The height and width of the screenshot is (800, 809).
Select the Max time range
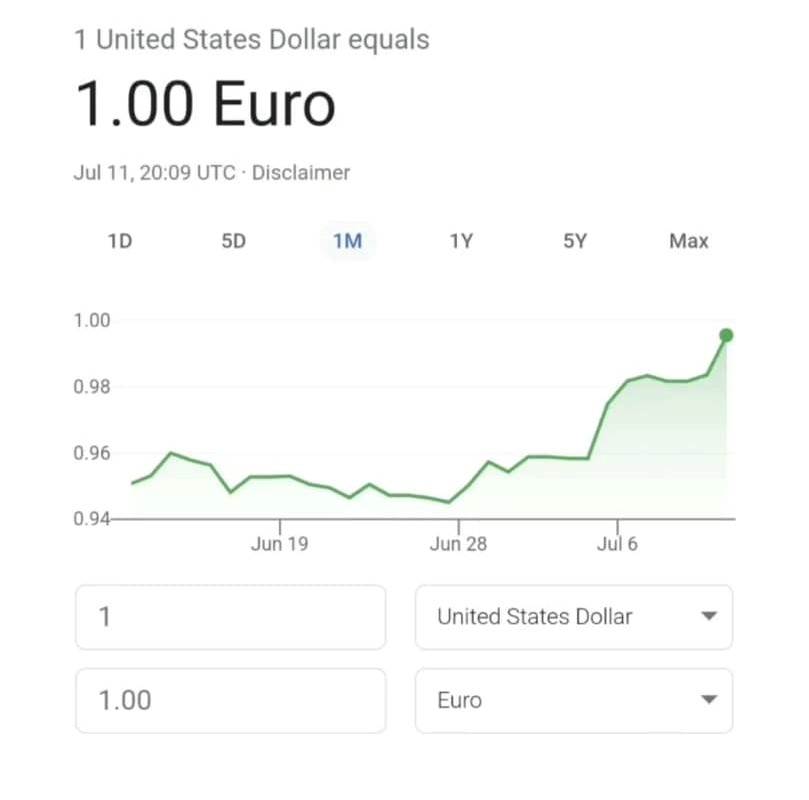click(688, 241)
